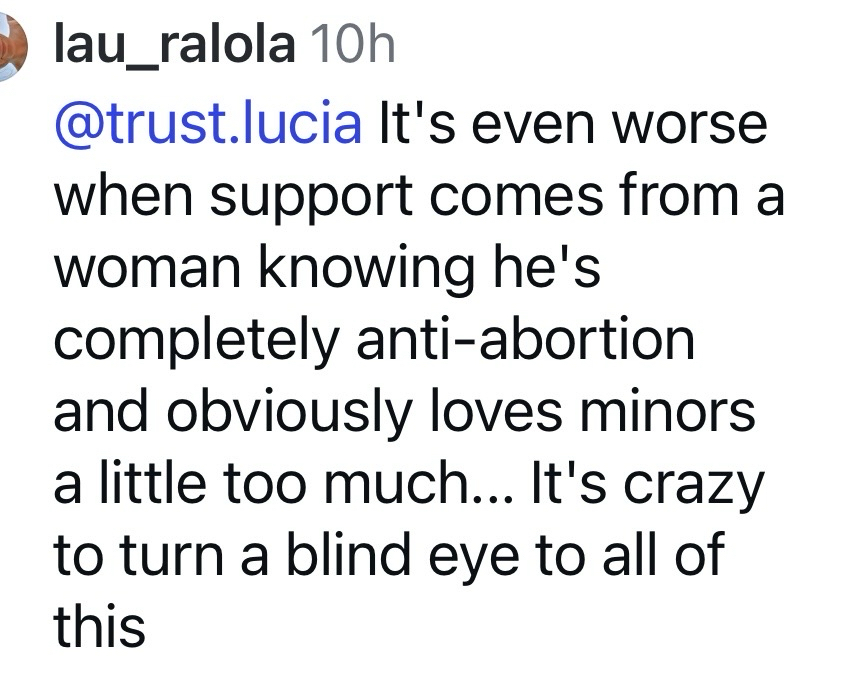Open lau_ralola's profile picture
This screenshot has height=686, width=858.
coord(10,50)
